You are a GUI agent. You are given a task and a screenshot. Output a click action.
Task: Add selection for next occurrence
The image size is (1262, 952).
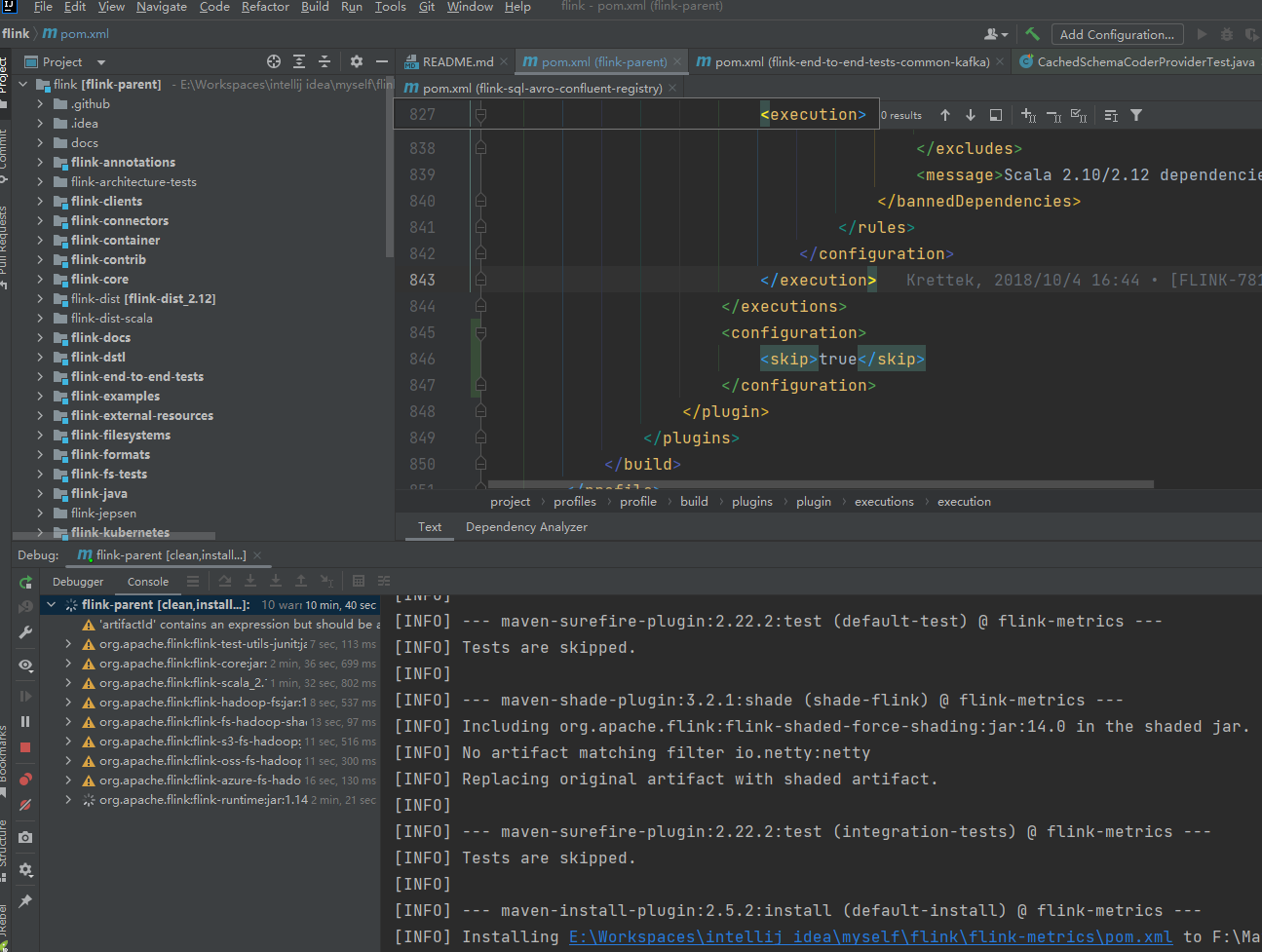coord(1028,115)
